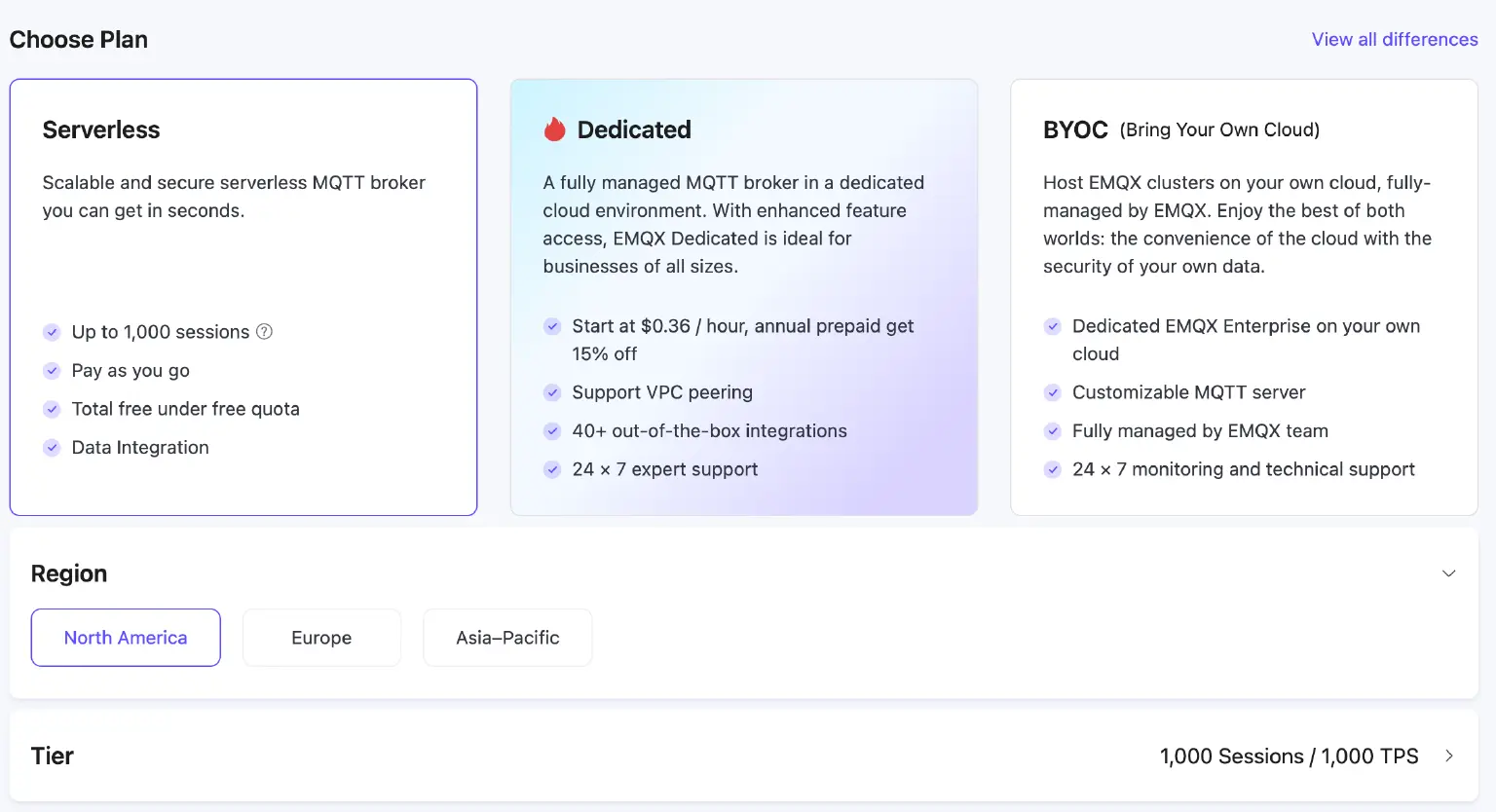Expand the Tier section arrow

coord(1449,756)
